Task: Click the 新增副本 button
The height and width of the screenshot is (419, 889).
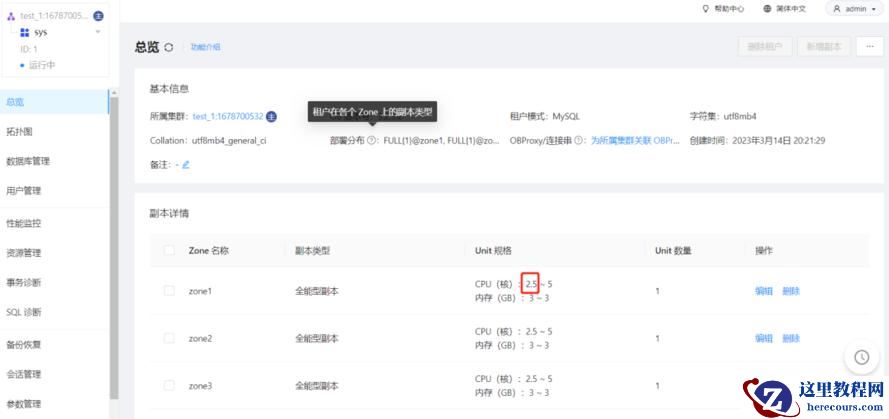Action: tap(824, 47)
